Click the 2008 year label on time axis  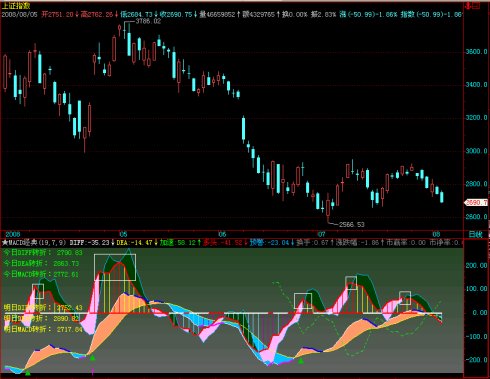(13, 234)
